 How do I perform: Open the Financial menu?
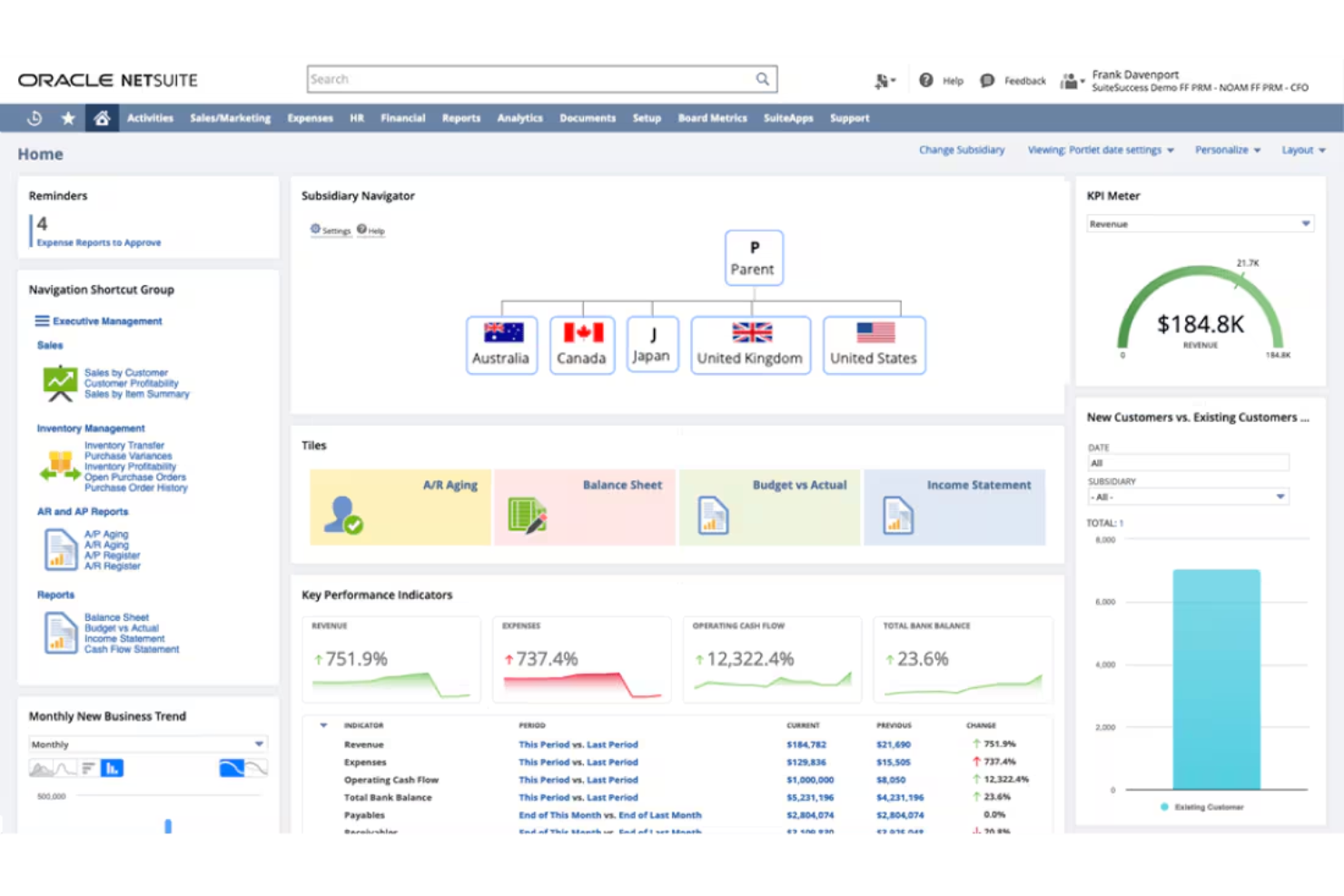coord(403,118)
